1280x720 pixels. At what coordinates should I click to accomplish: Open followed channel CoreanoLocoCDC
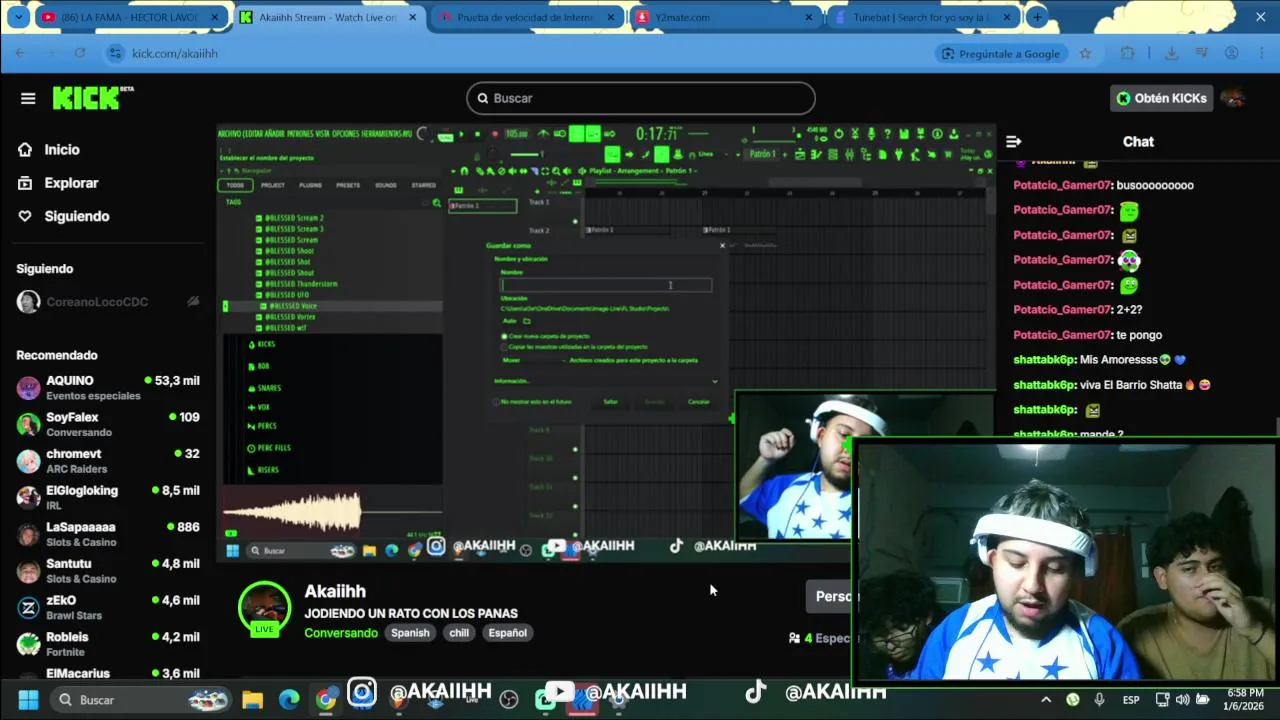(96, 302)
